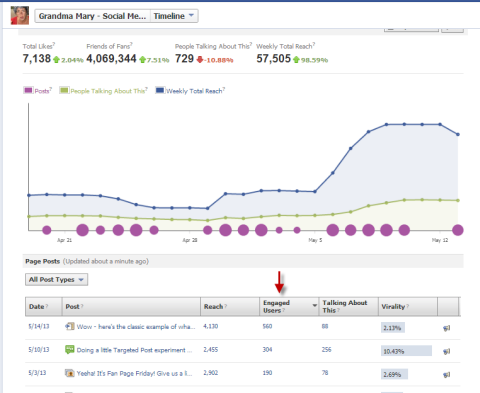Sort by the Talking About This column
This screenshot has width=480, height=393.
coord(348,307)
